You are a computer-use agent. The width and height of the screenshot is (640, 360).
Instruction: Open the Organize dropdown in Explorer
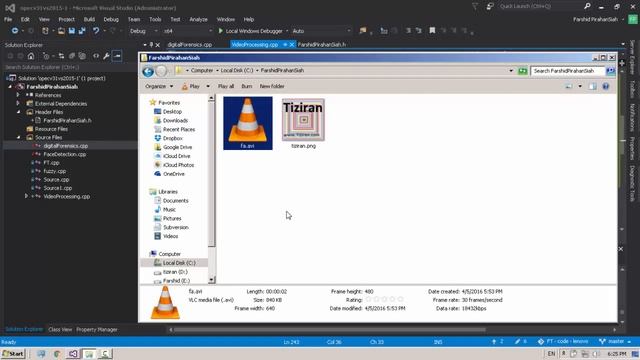click(x=159, y=87)
